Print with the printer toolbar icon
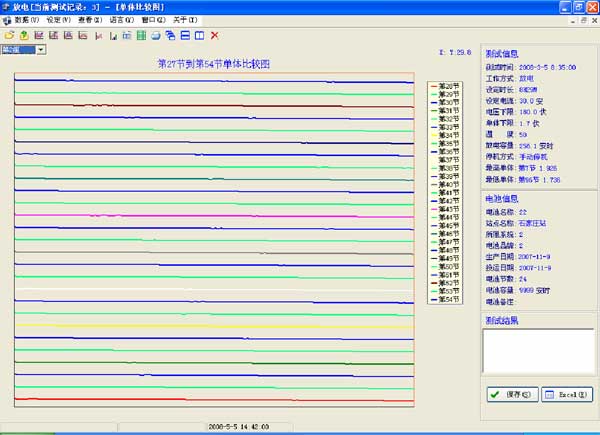 coord(155,36)
